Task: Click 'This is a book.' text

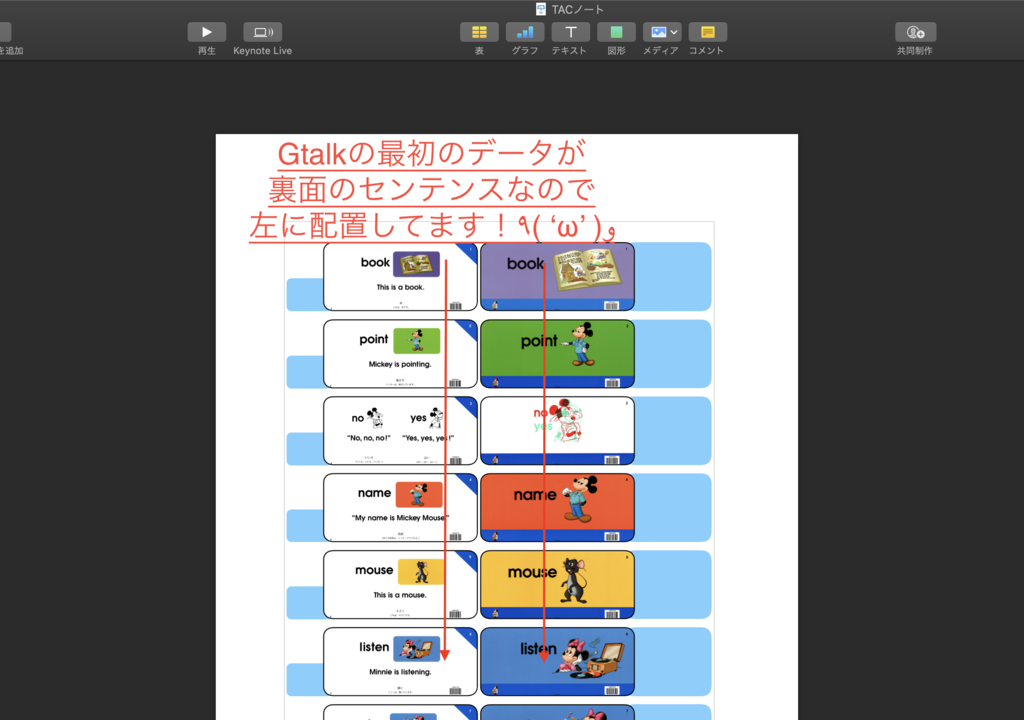Action: pos(400,287)
